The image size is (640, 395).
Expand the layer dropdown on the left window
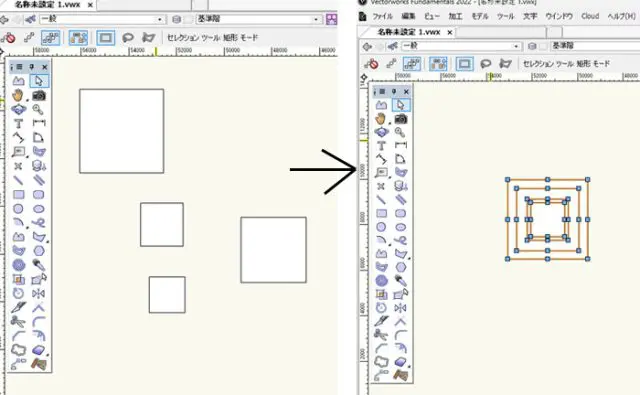click(258, 19)
